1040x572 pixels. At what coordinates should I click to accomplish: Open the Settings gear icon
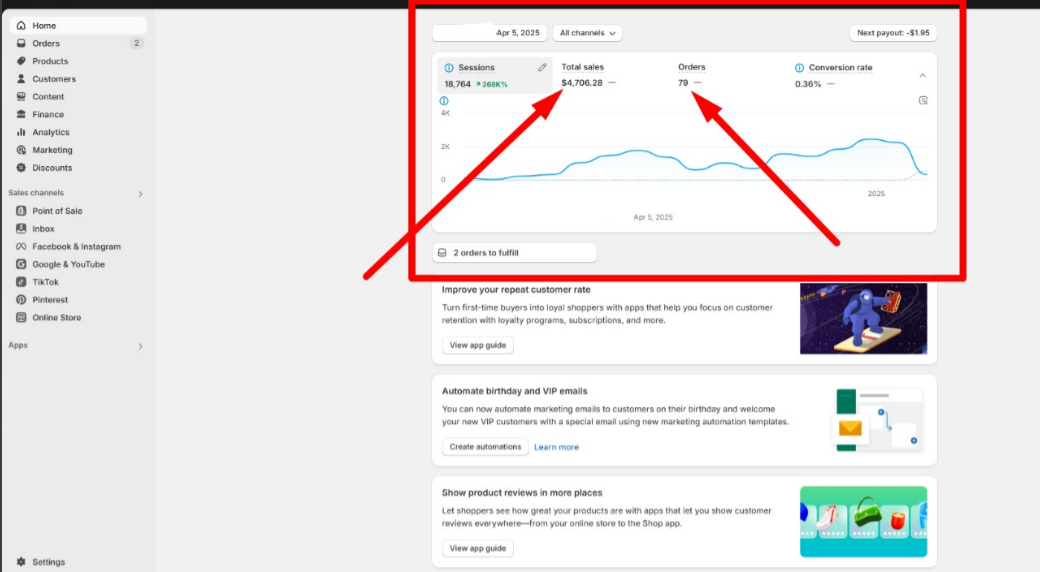click(x=21, y=562)
